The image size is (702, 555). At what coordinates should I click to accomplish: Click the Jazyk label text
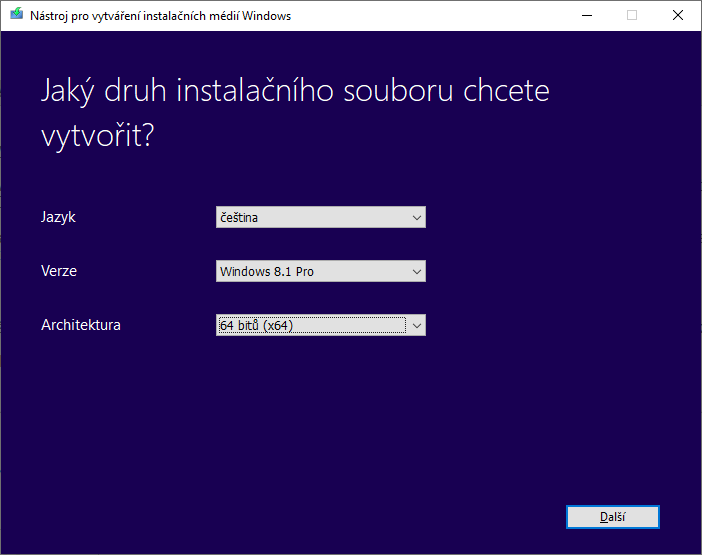[x=58, y=218]
